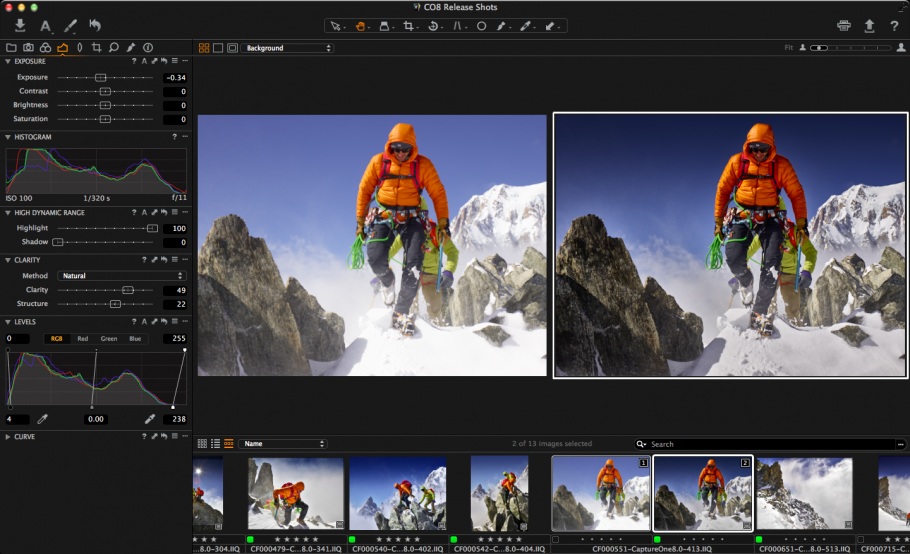The height and width of the screenshot is (554, 910).
Task: Select the Crop tool in toolbar
Action: click(x=410, y=26)
